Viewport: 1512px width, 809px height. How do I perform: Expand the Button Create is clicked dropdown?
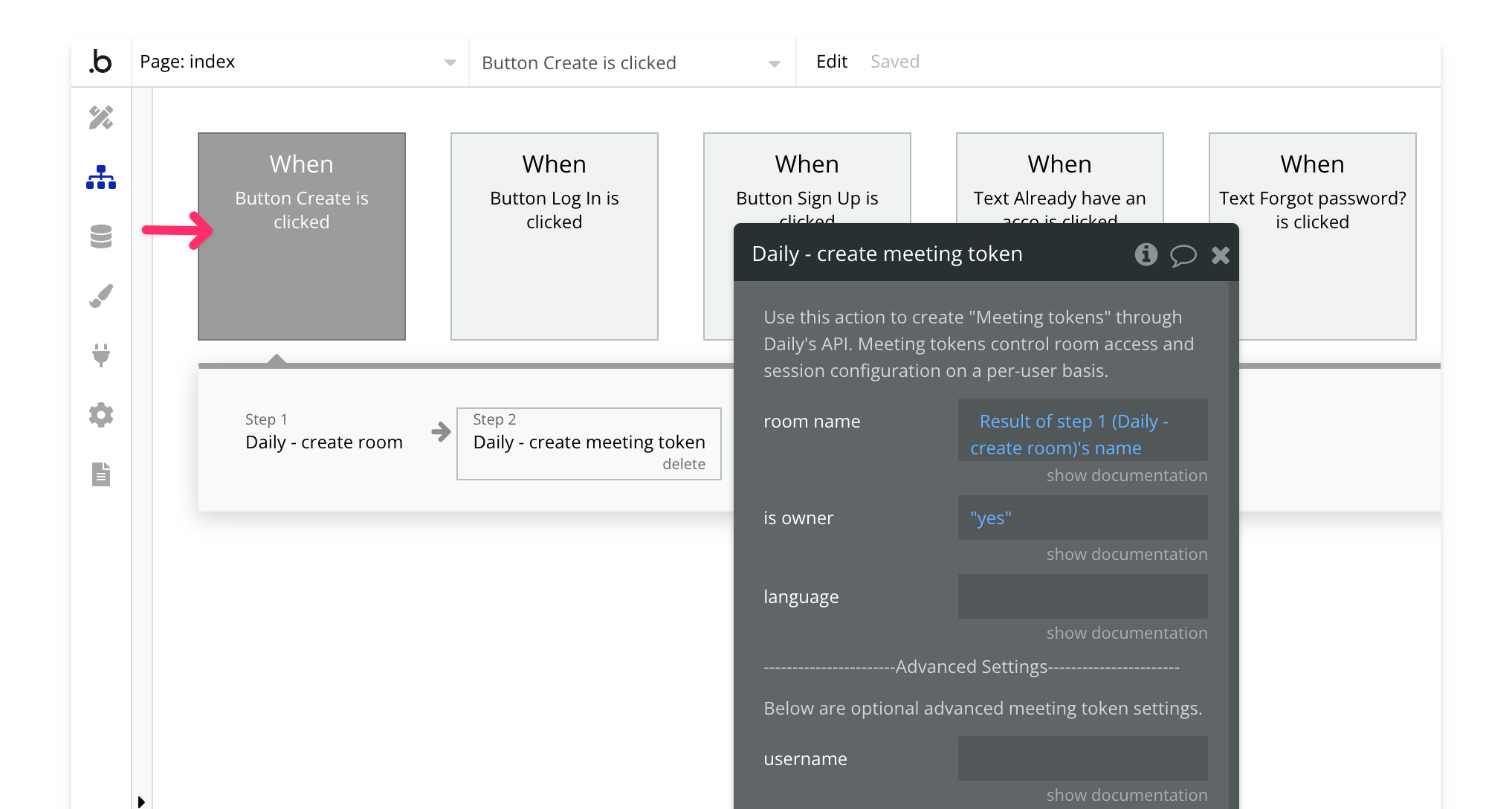774,64
